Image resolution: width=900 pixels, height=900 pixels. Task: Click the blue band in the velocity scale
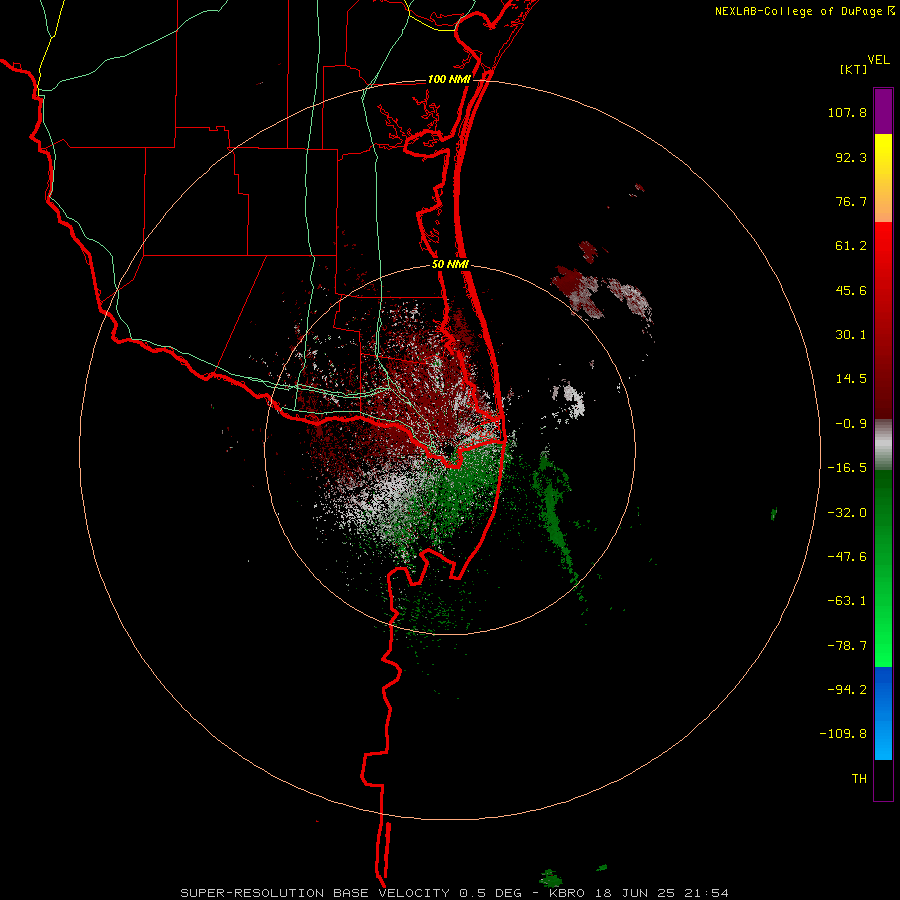pos(883,713)
